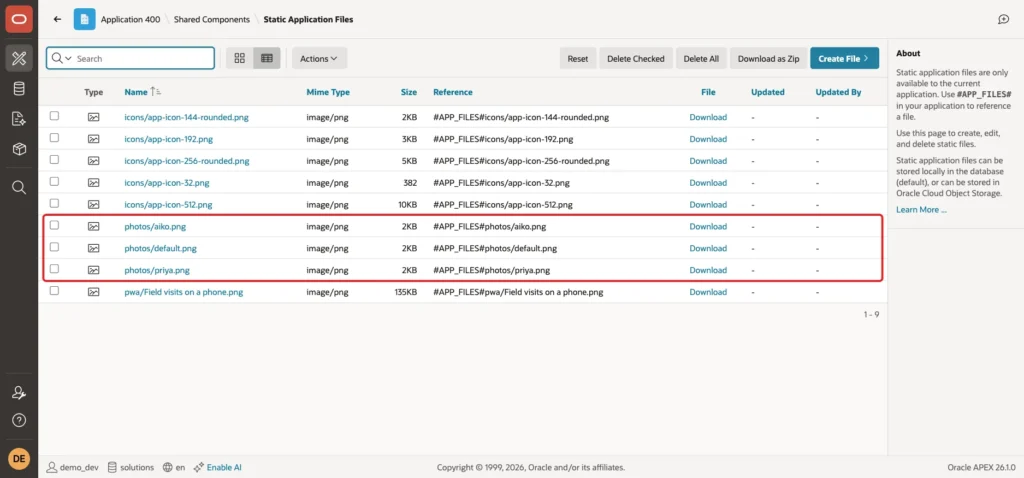This screenshot has height=478, width=1024.
Task: Click the #APP_FILES#photos/default.png reference text
Action: pos(495,248)
